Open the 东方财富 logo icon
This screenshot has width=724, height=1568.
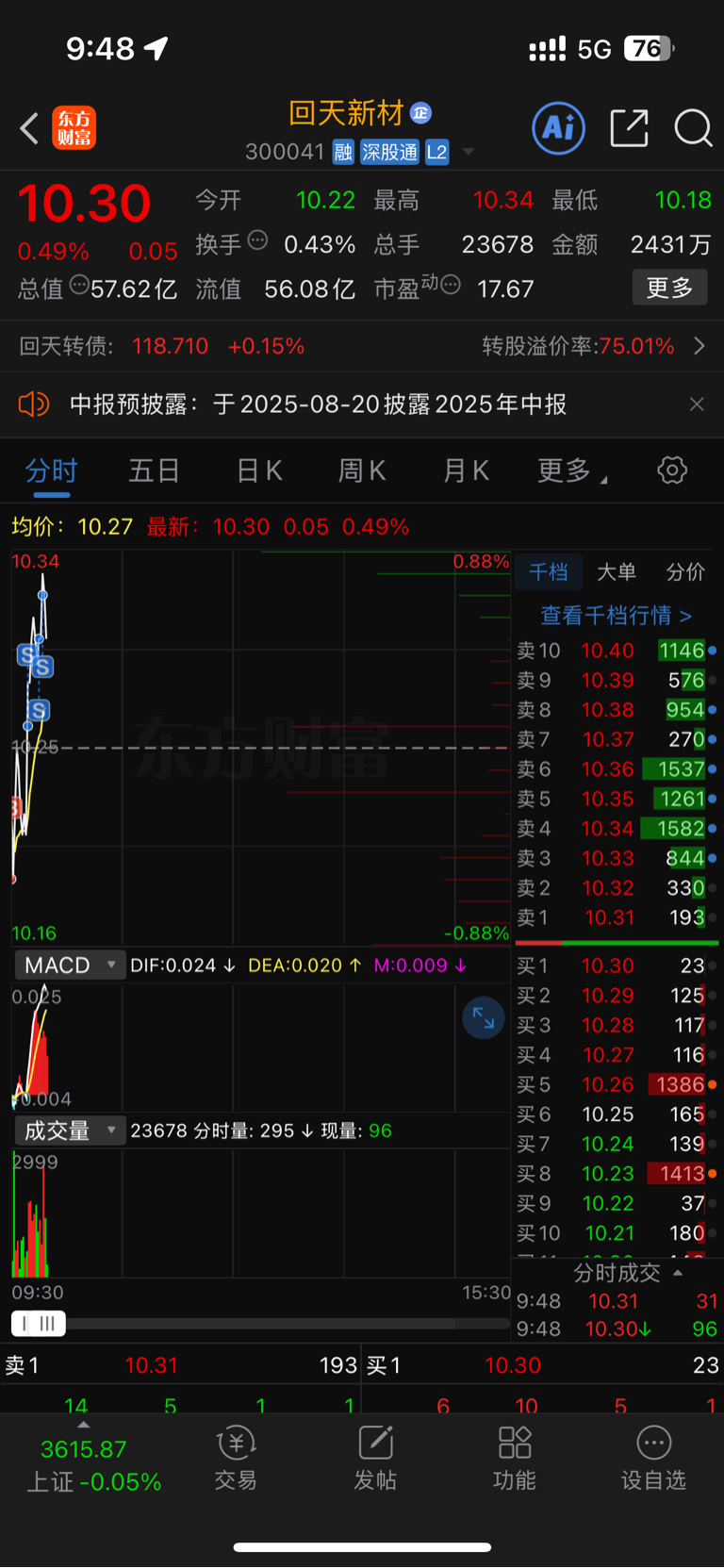tap(74, 128)
